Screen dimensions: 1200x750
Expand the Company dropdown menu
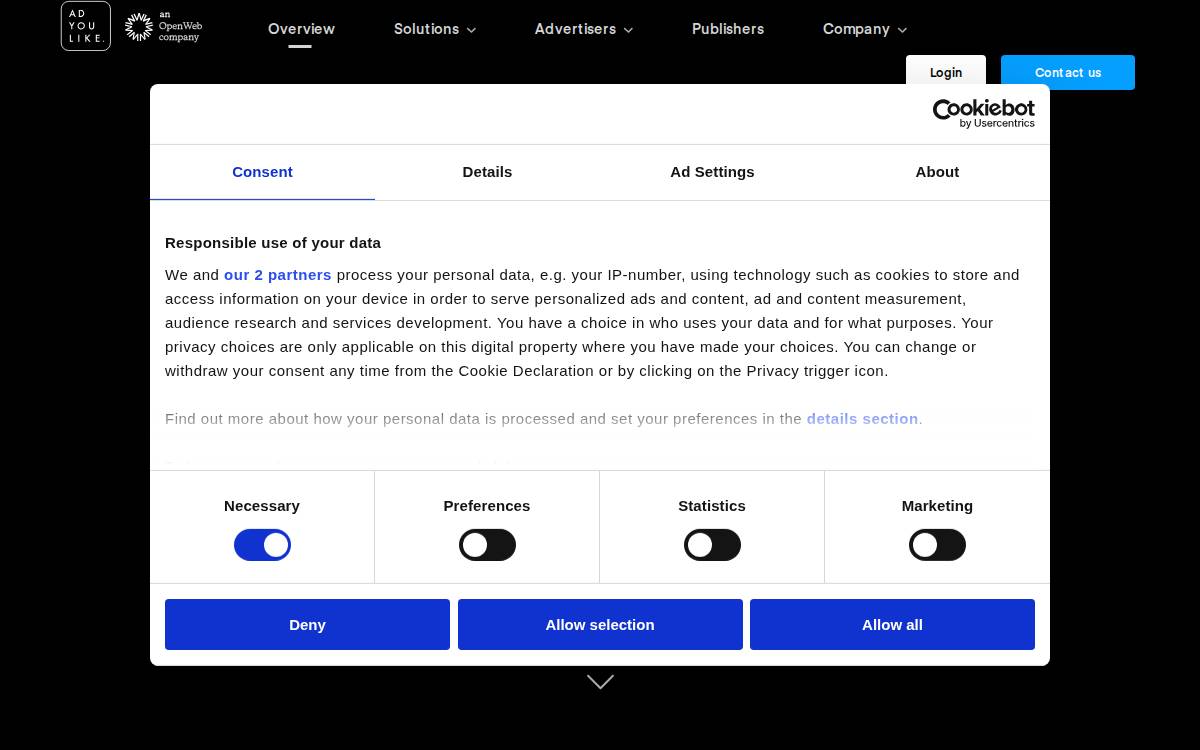point(865,29)
